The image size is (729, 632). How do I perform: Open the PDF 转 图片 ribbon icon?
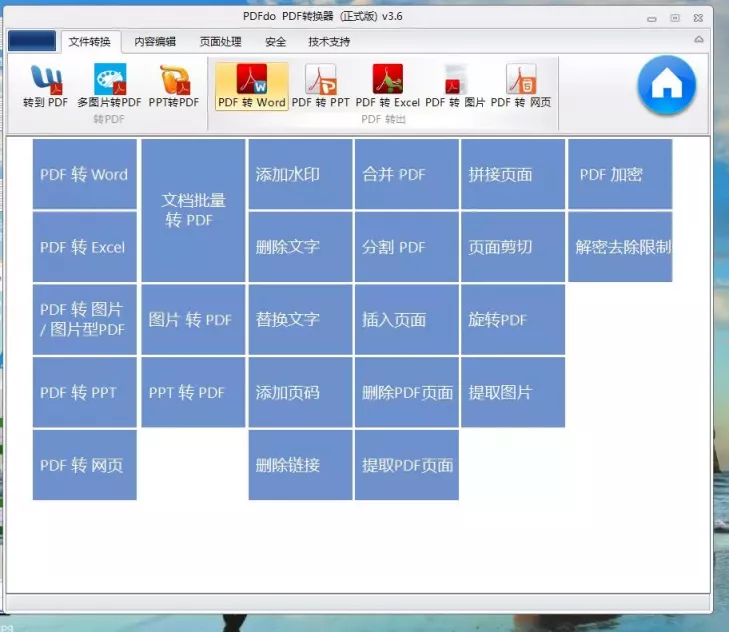click(455, 86)
